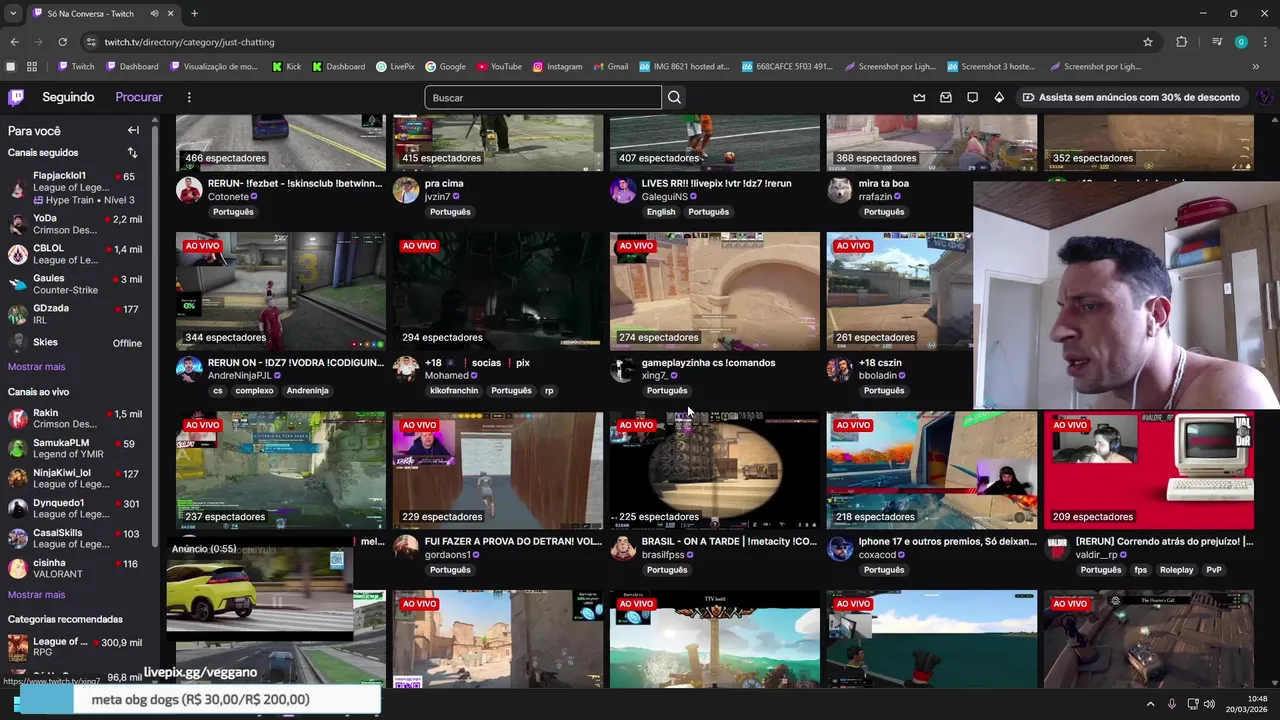Open cisinha VALORANT channel
The width and height of the screenshot is (1280, 720).
[x=76, y=568]
